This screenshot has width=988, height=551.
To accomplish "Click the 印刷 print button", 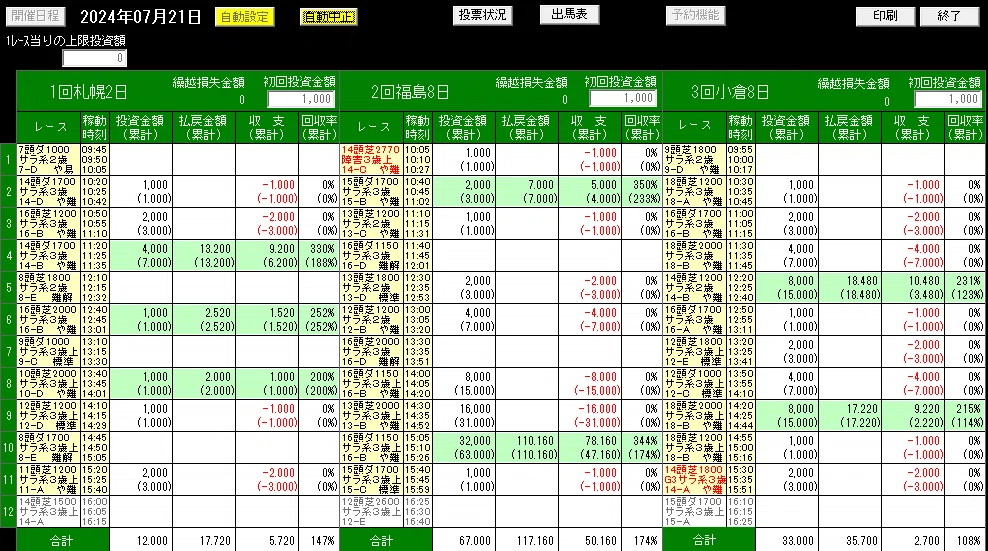I will [885, 16].
